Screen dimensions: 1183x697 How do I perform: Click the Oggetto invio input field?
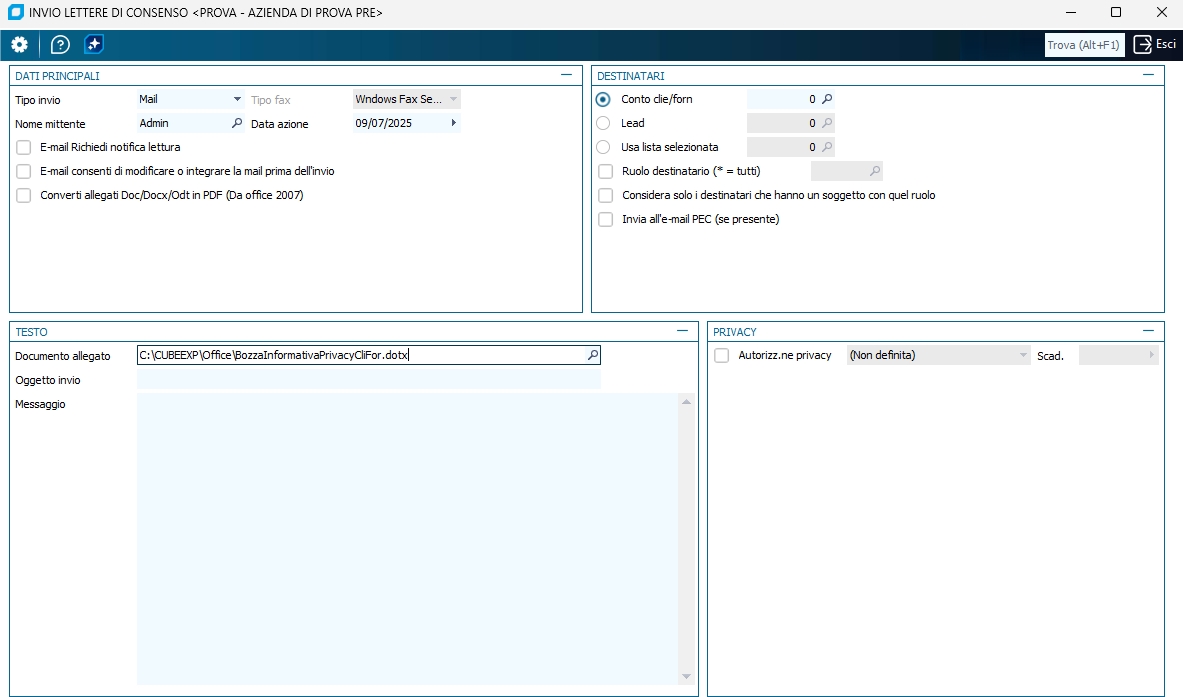point(369,379)
